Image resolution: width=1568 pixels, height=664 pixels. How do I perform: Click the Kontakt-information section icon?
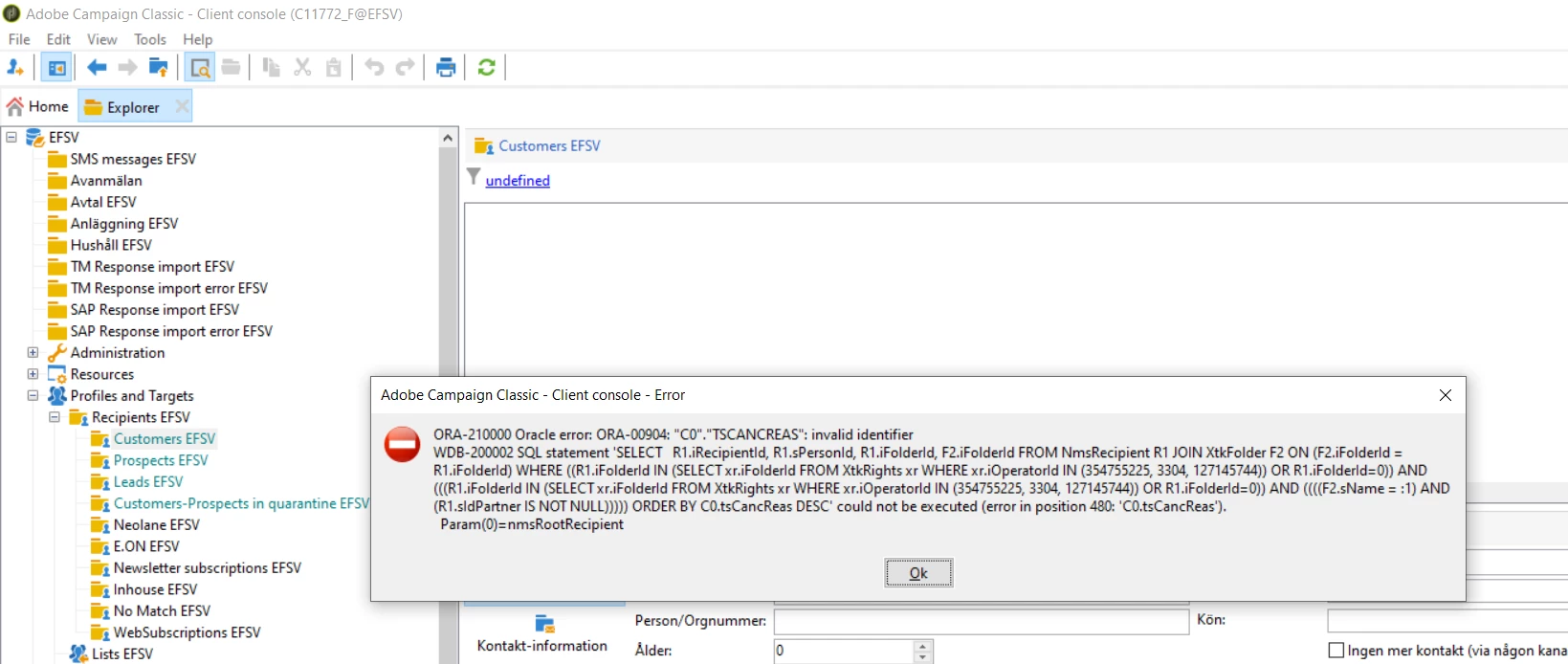click(x=544, y=624)
